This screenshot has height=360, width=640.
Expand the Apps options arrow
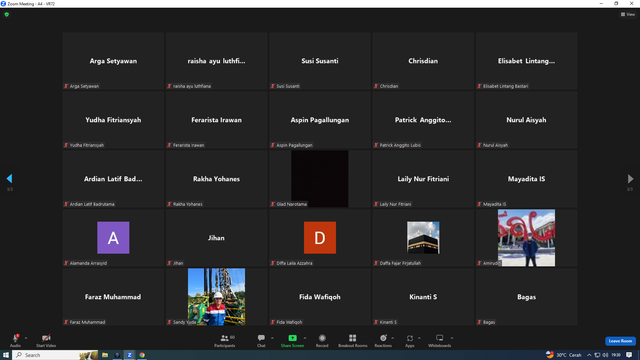click(x=419, y=338)
